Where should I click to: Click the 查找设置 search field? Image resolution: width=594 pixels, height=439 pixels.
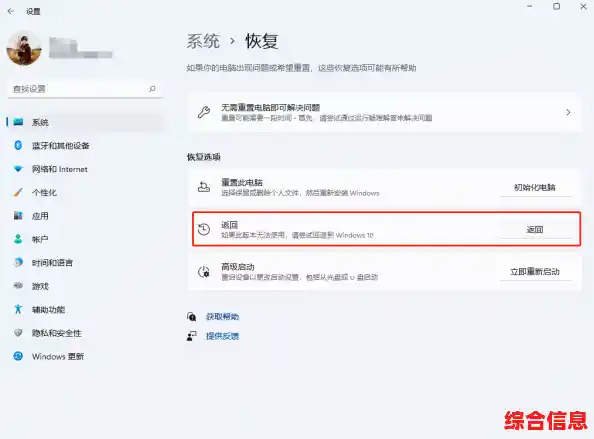click(85, 89)
